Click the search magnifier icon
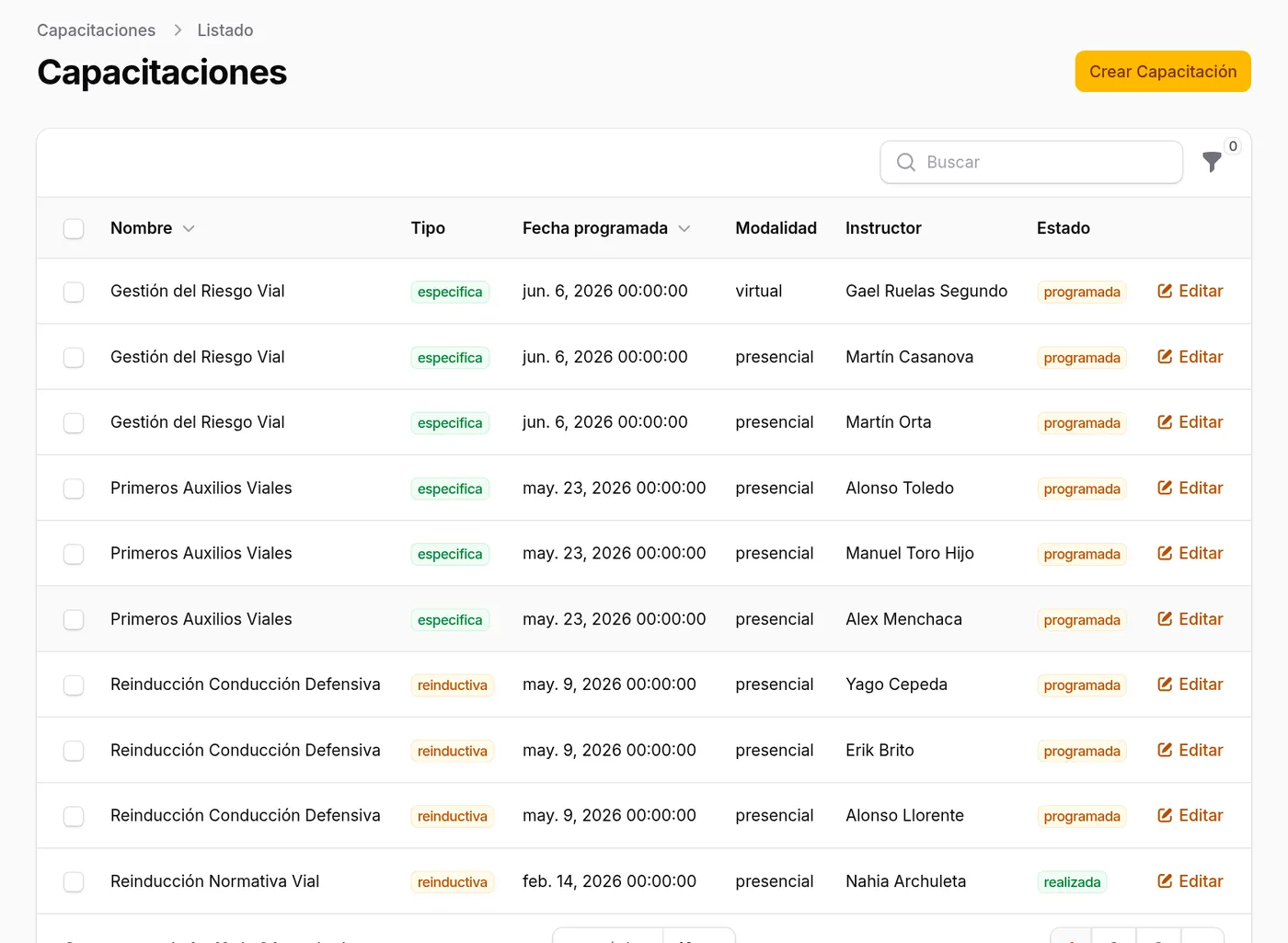1288x943 pixels. coord(905,162)
